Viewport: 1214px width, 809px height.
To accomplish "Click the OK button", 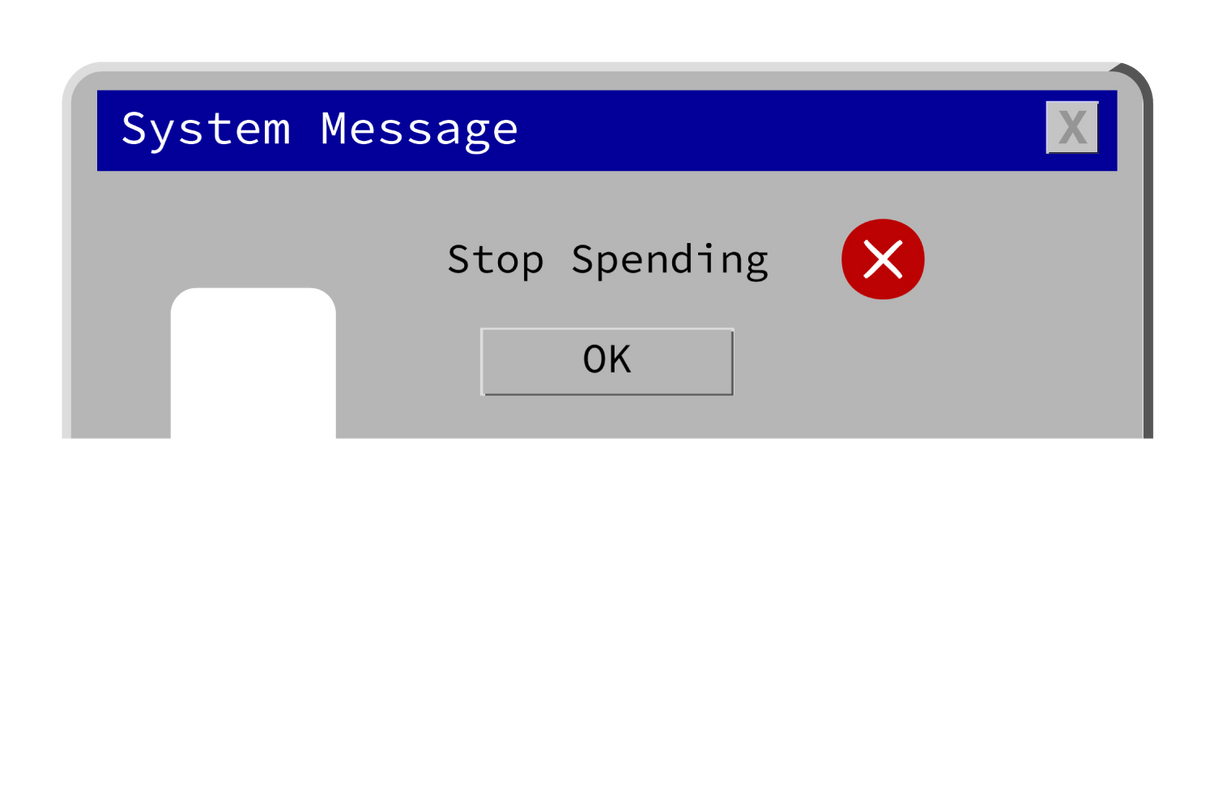I will pos(607,361).
